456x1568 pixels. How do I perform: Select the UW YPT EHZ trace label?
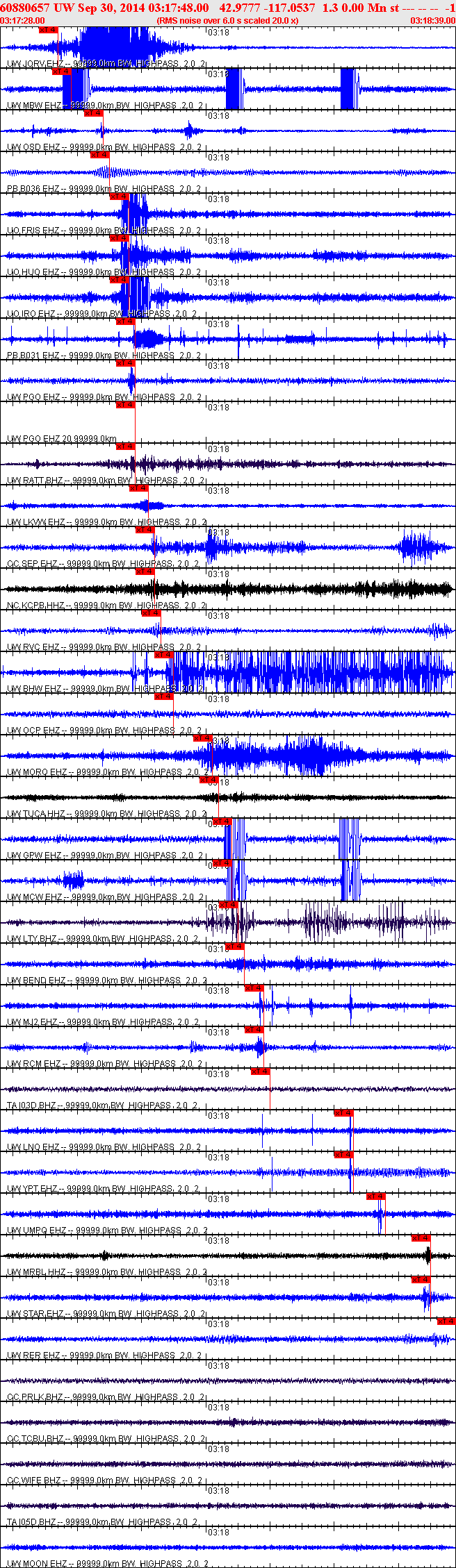(104, 1189)
